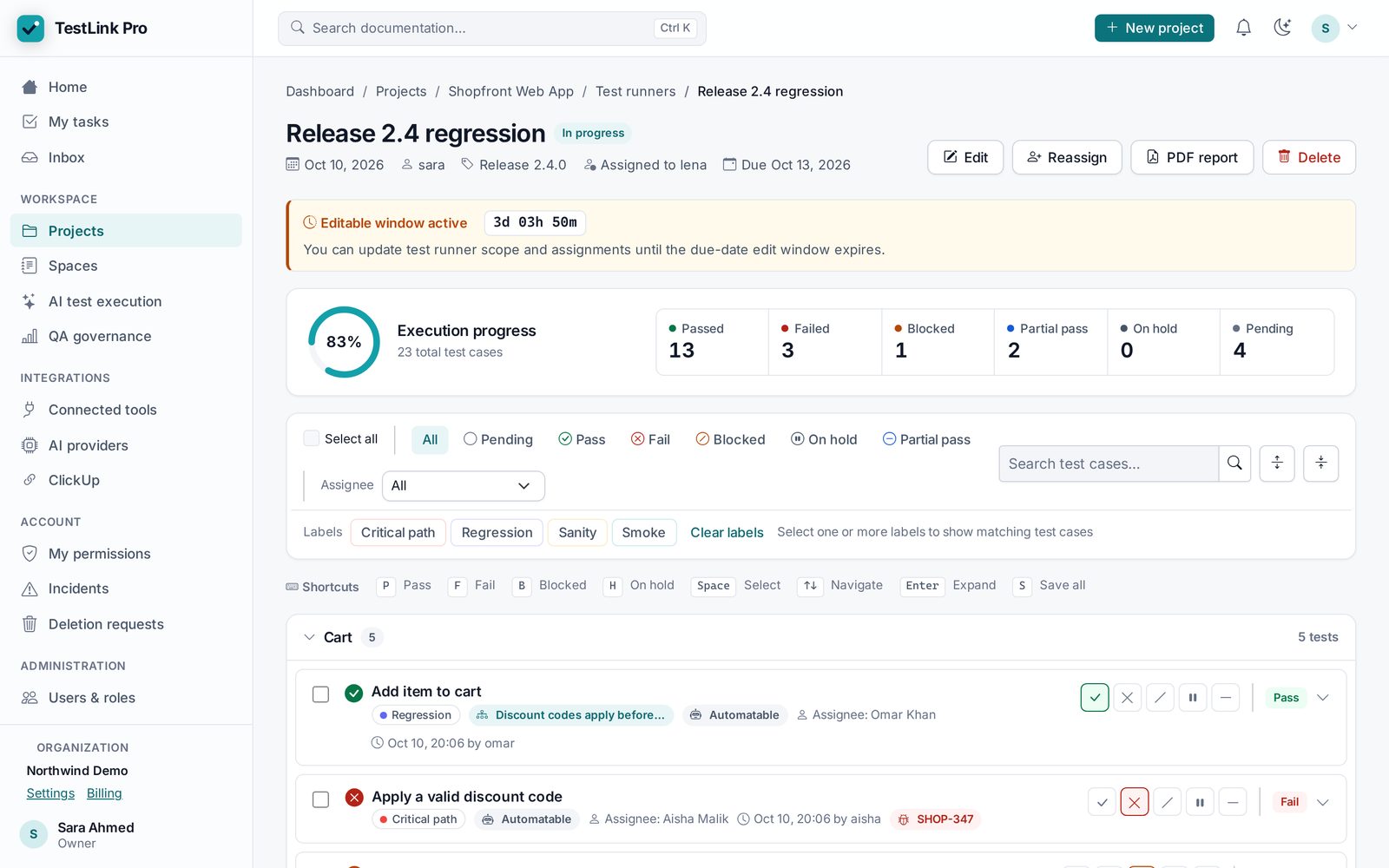Open ClickUp integration in sidebar
1389x868 pixels.
[x=126, y=480]
